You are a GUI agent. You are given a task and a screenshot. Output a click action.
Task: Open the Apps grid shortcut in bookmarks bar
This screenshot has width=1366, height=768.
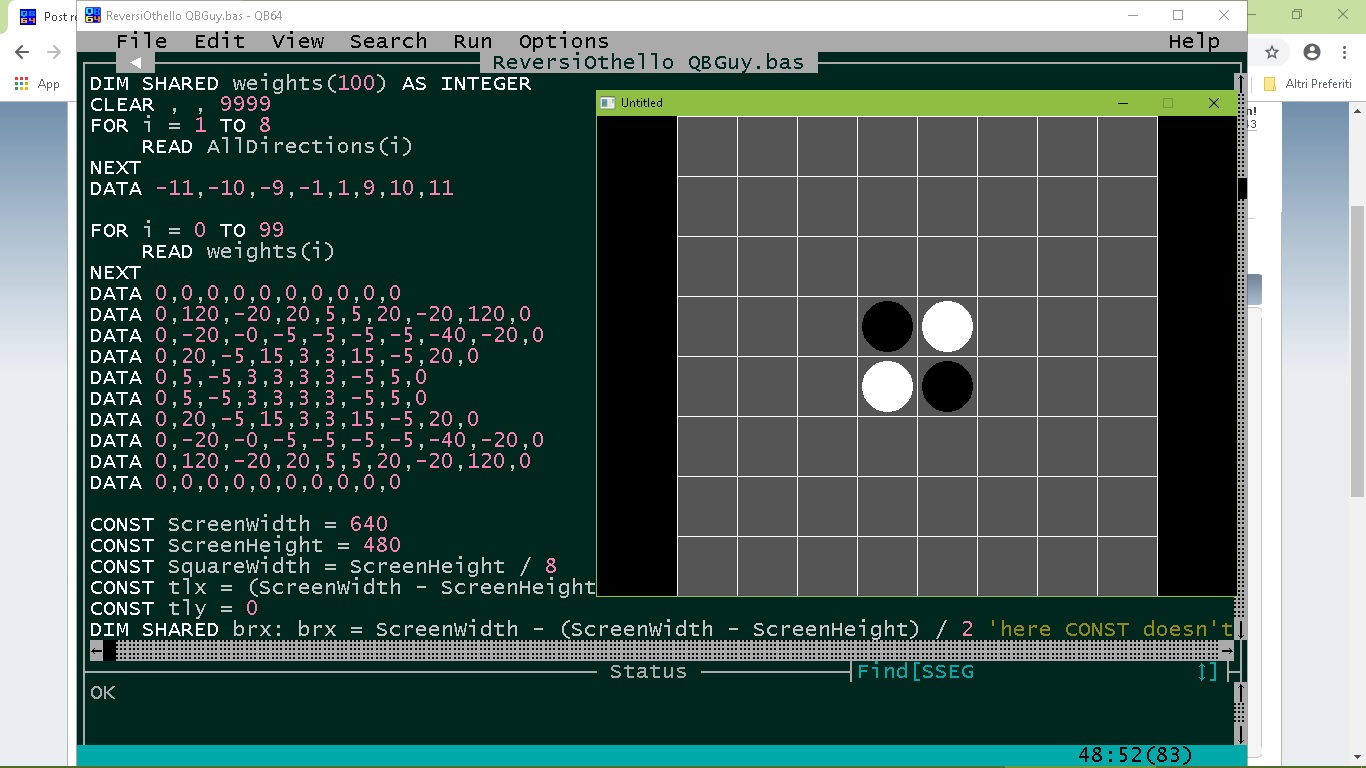22,84
